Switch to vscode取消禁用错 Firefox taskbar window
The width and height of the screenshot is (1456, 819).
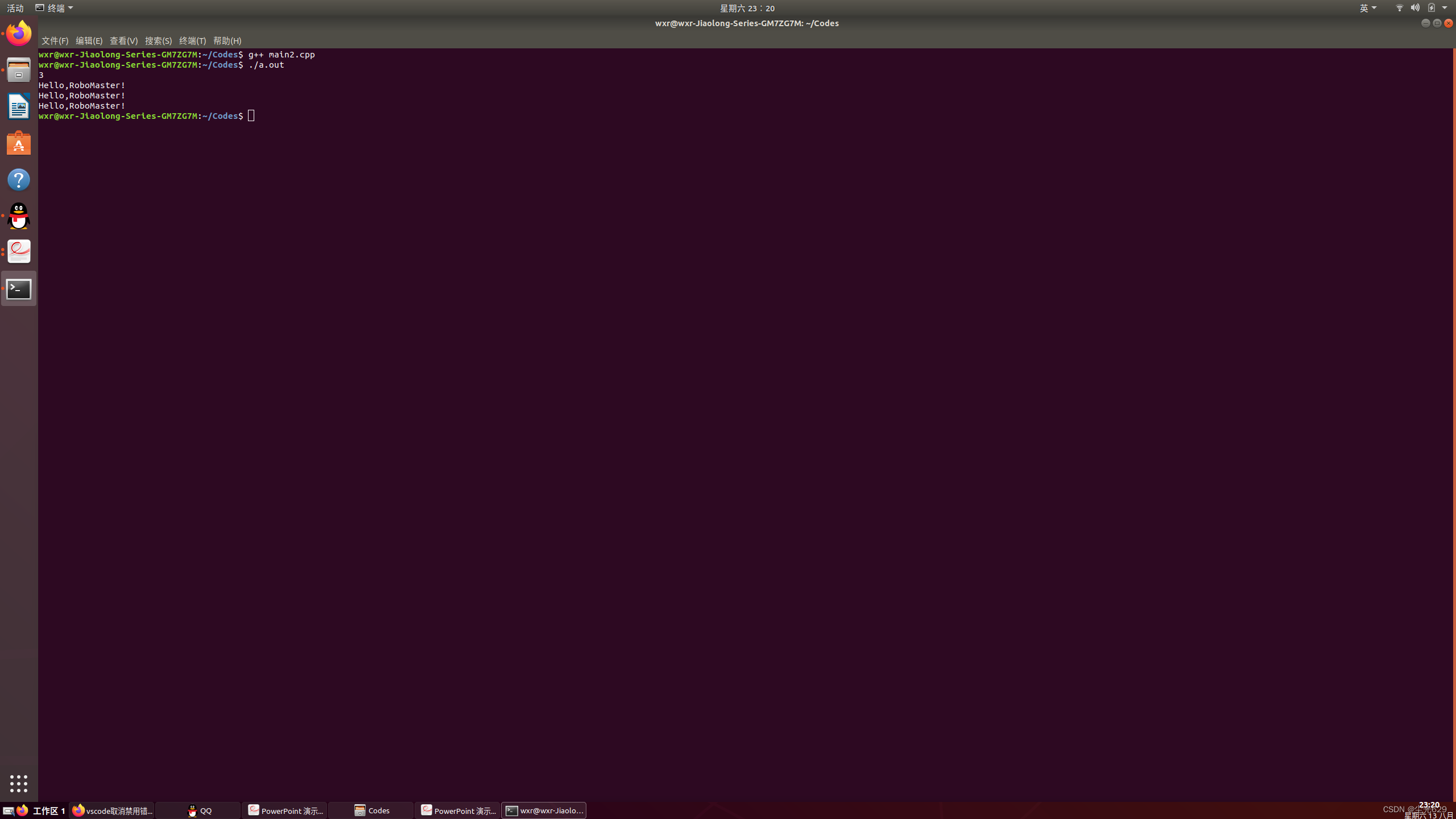point(112,810)
